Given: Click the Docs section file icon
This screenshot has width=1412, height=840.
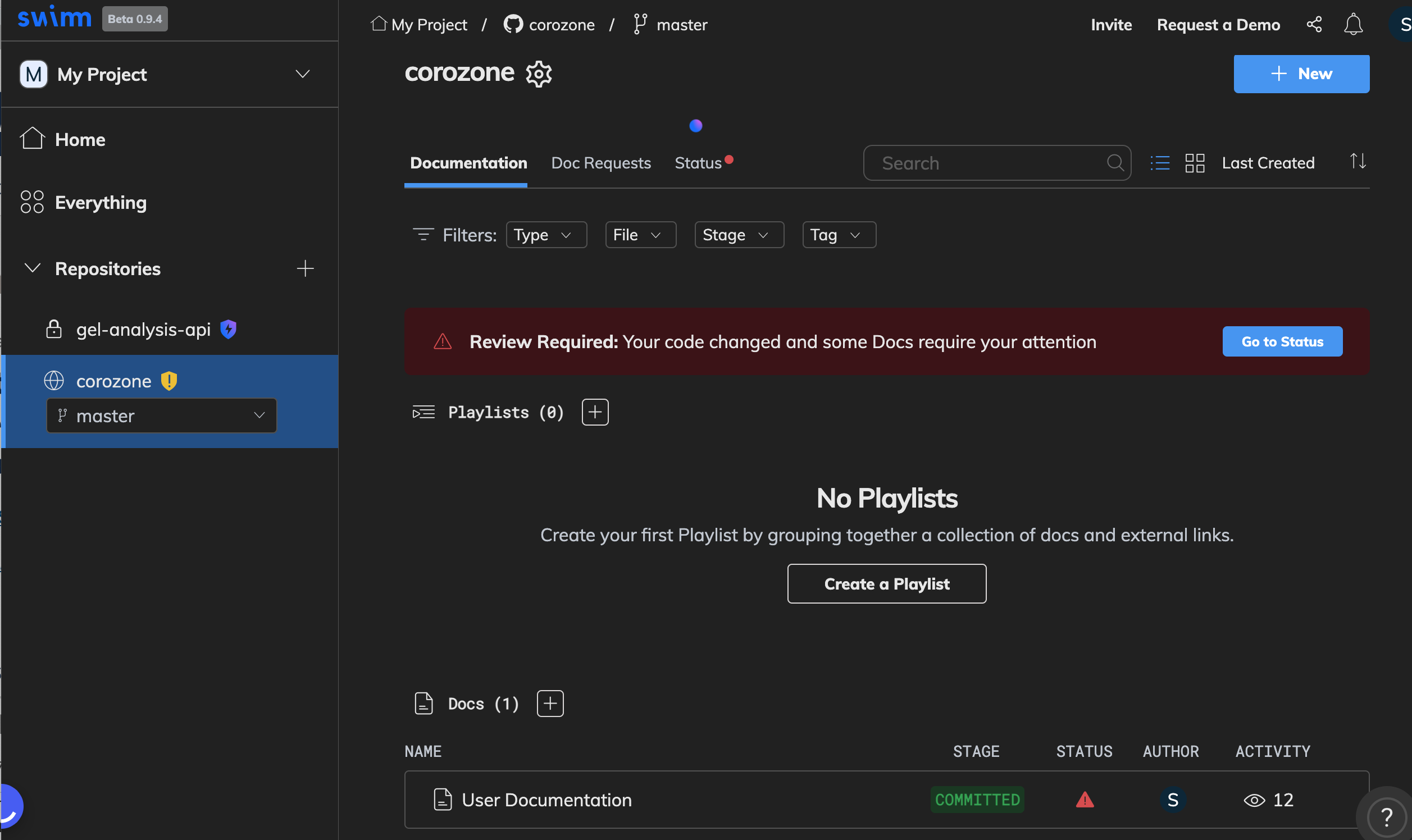Looking at the screenshot, I should 423,704.
